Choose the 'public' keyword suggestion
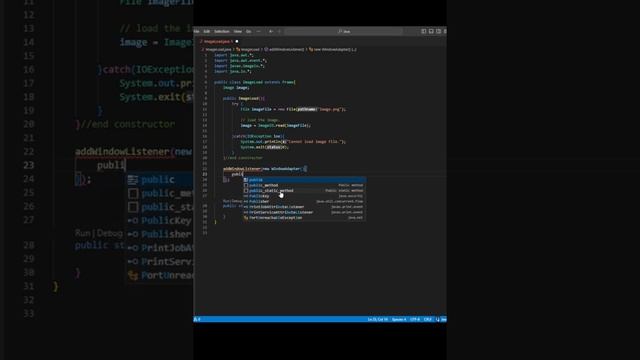The width and height of the screenshot is (640, 360). tap(304, 180)
